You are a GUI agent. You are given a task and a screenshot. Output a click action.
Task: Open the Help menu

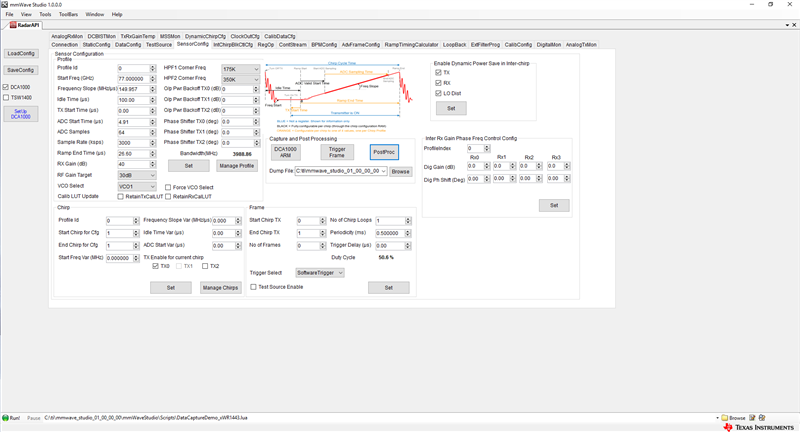(117, 14)
